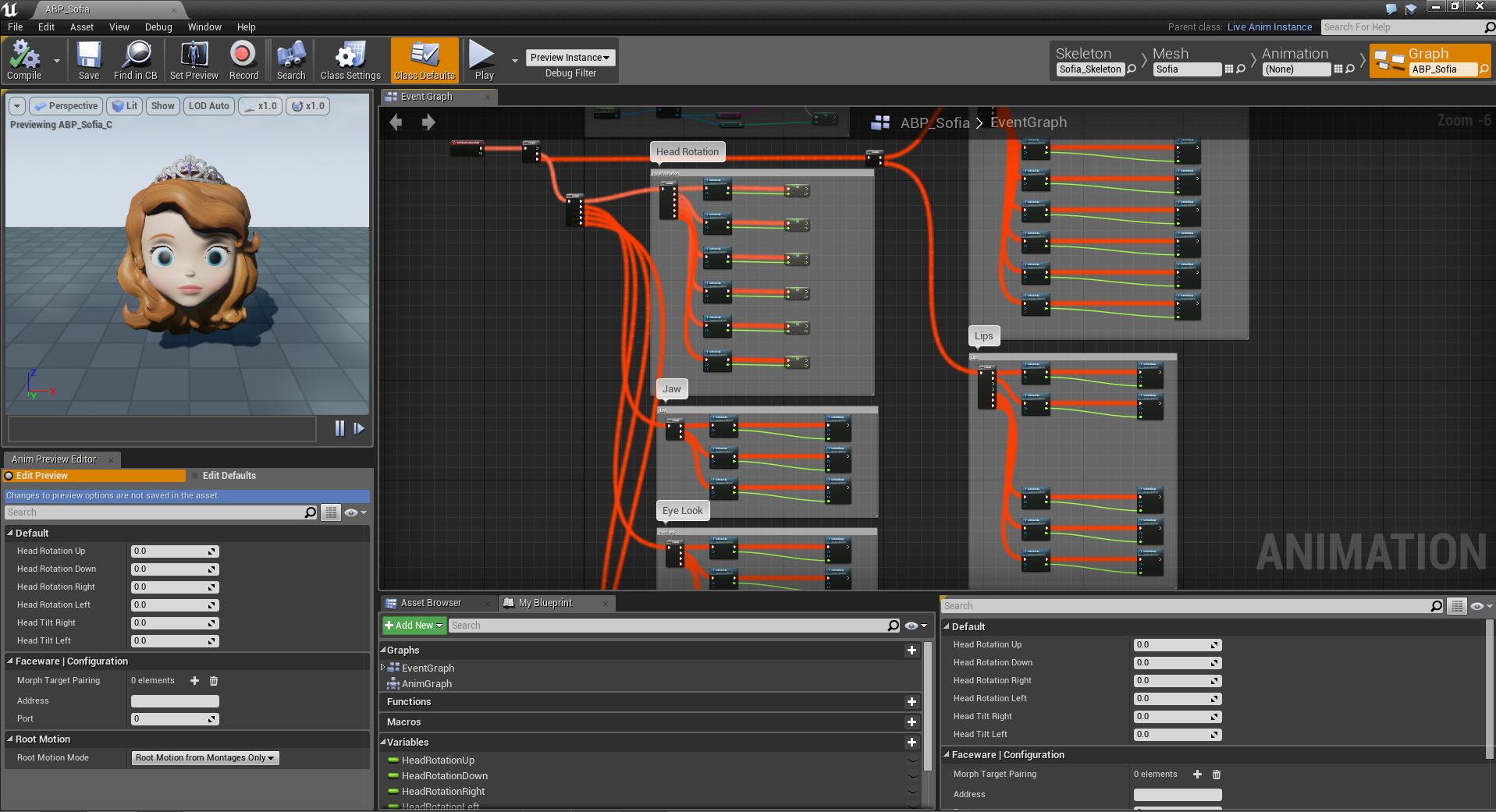Add Morph Target Pairing element in Anim Preview Editor
The height and width of the screenshot is (812, 1496).
point(194,681)
